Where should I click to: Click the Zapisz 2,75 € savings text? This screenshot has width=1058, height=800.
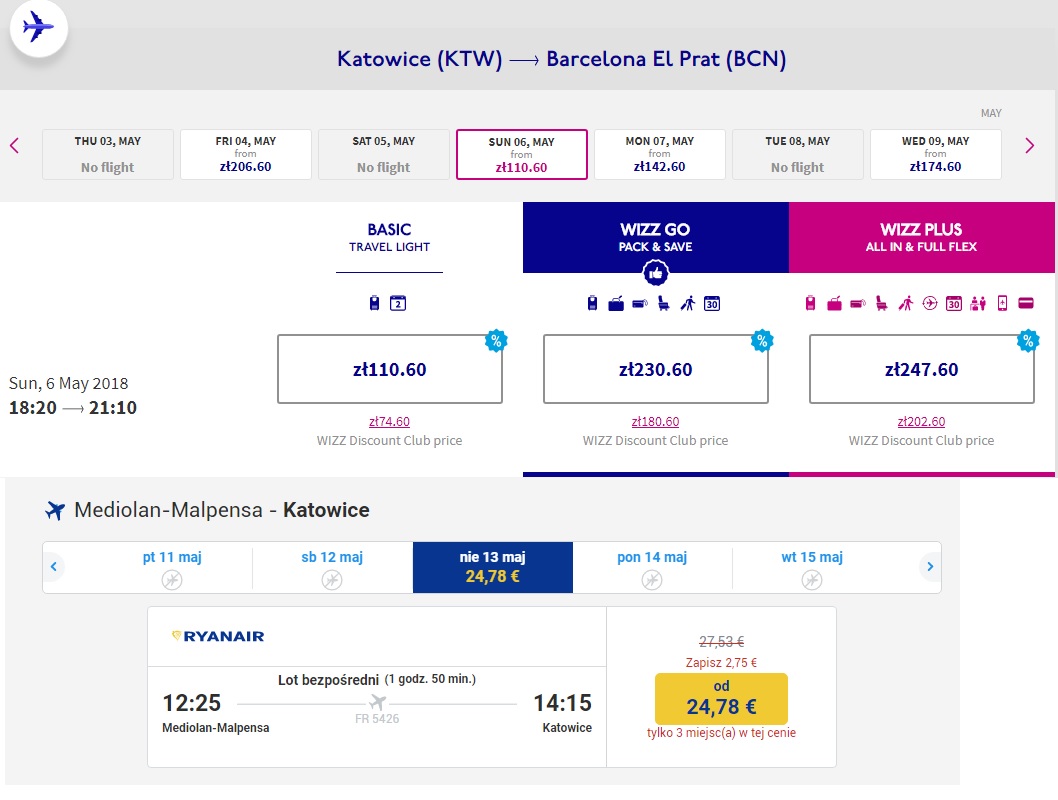pyautogui.click(x=721, y=662)
